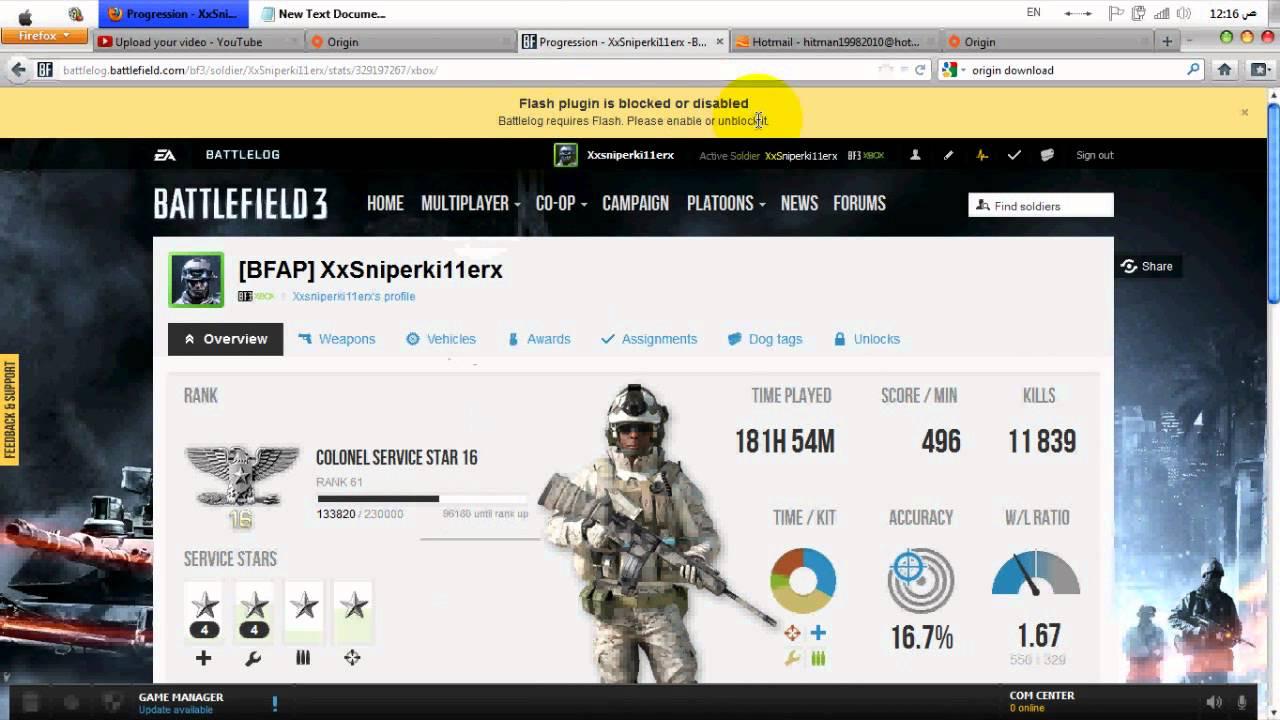This screenshot has height=720, width=1280.
Task: Click the checkmark icon in header
Action: [1014, 155]
